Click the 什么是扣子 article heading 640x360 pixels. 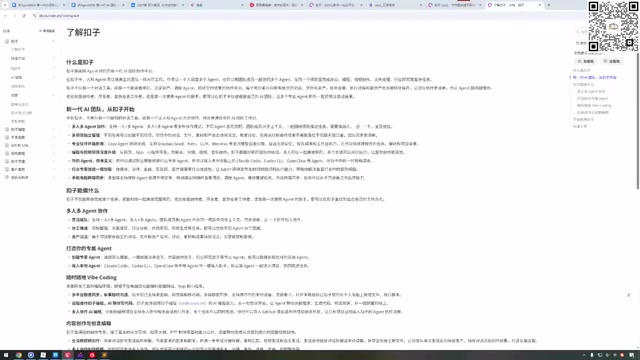pos(80,62)
